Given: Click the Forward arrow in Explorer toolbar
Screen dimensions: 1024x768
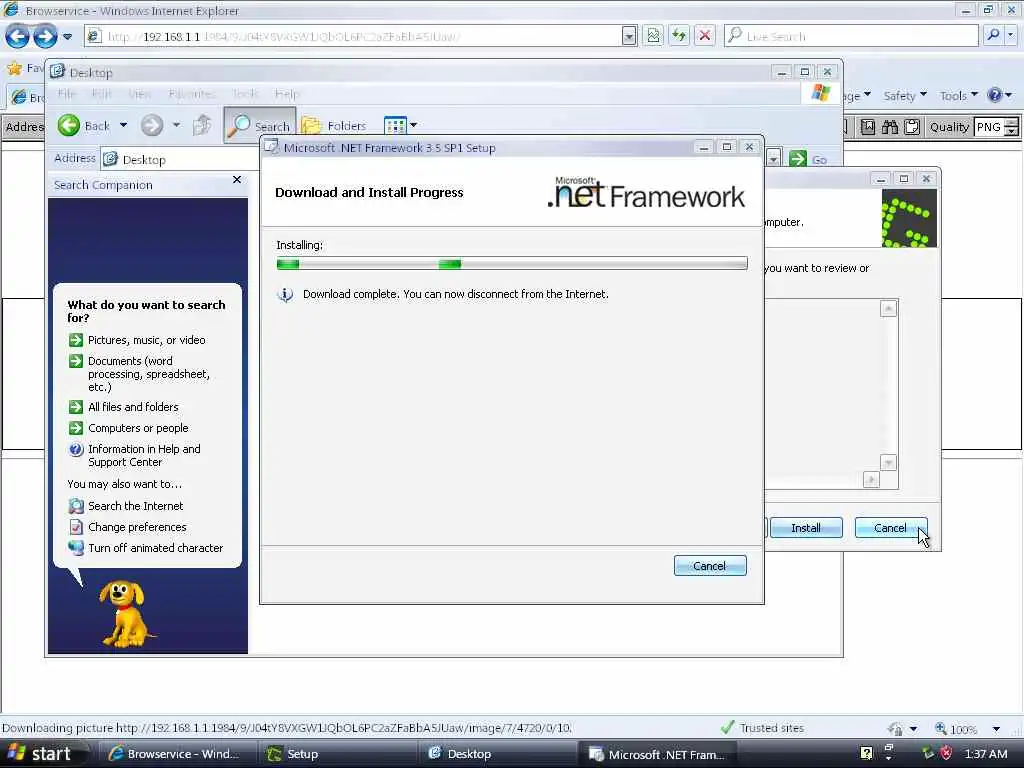Looking at the screenshot, I should coord(152,125).
